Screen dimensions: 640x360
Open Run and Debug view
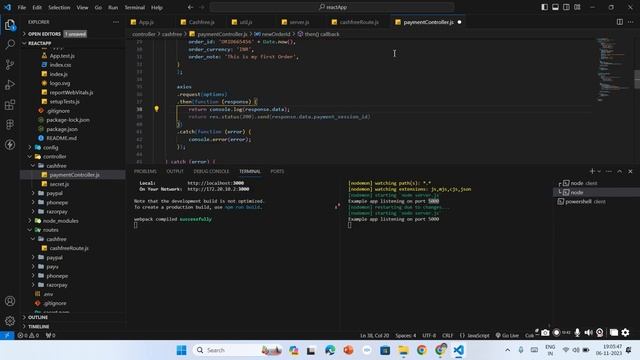pos(10,84)
